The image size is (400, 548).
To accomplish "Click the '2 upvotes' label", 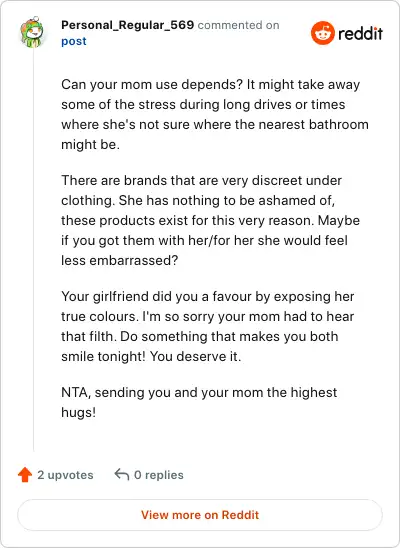I will (65, 475).
